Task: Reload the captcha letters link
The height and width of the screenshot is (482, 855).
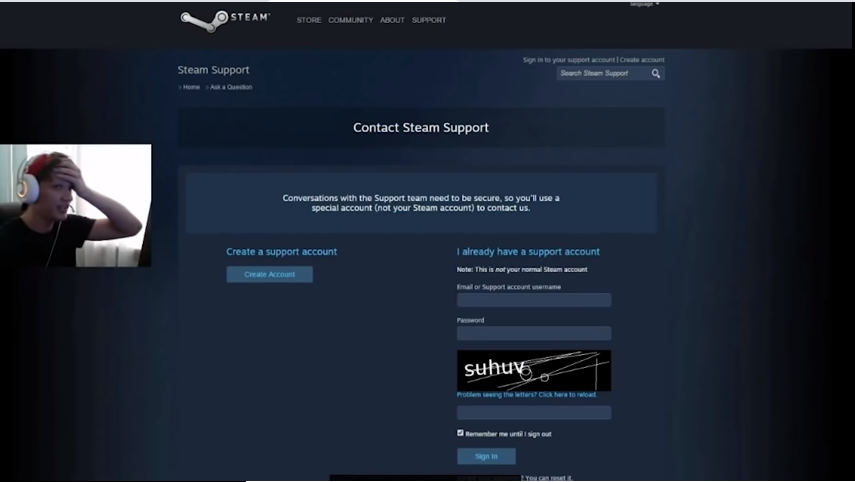Action: (x=527, y=395)
